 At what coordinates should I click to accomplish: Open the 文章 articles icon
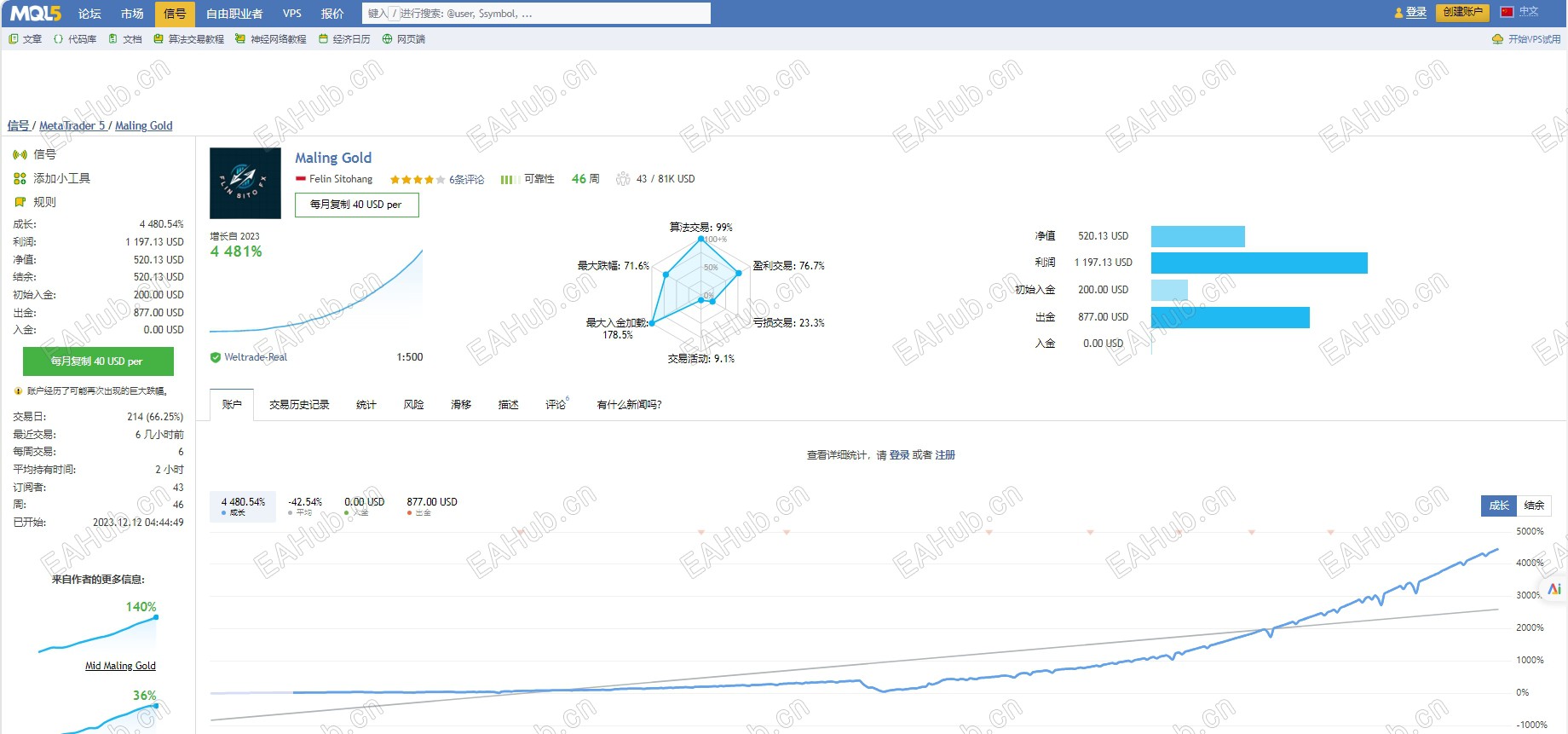pyautogui.click(x=13, y=39)
